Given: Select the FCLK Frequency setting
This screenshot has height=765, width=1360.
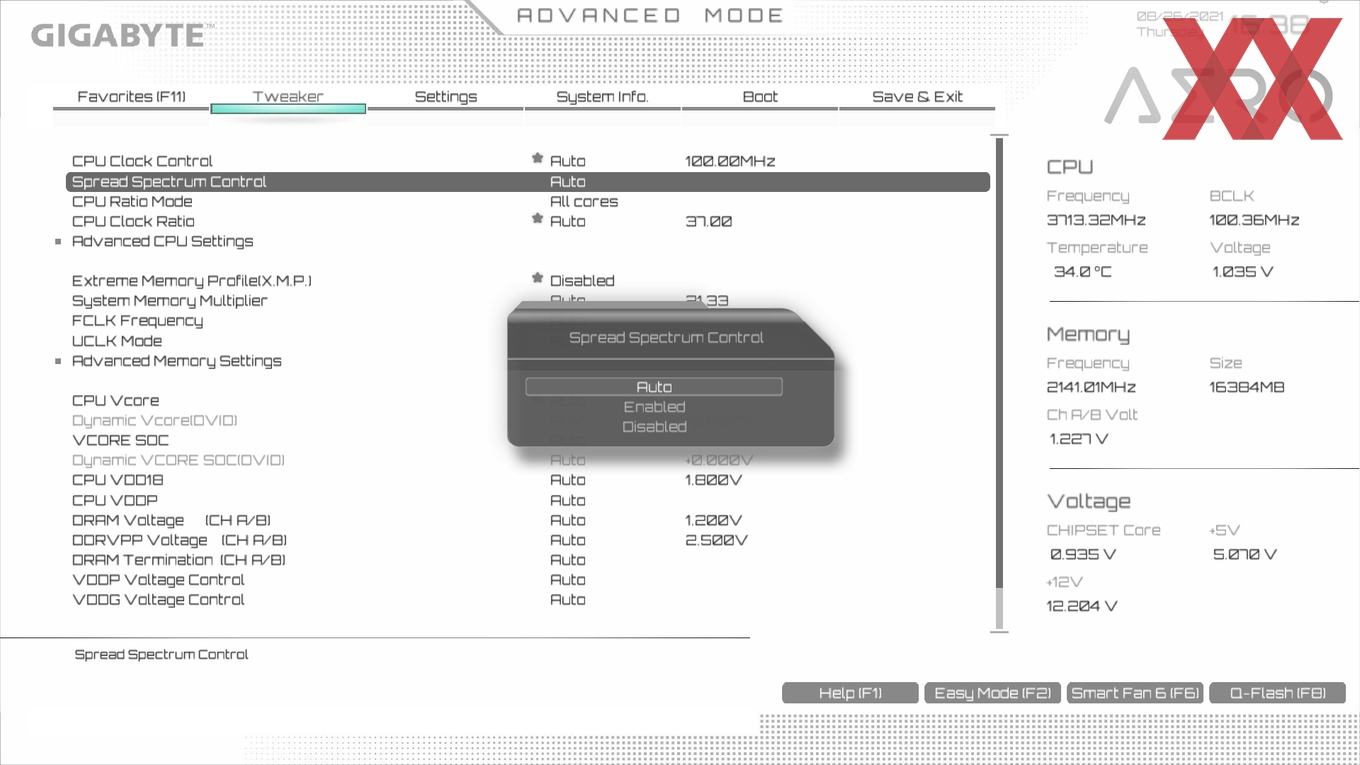Looking at the screenshot, I should tap(137, 321).
